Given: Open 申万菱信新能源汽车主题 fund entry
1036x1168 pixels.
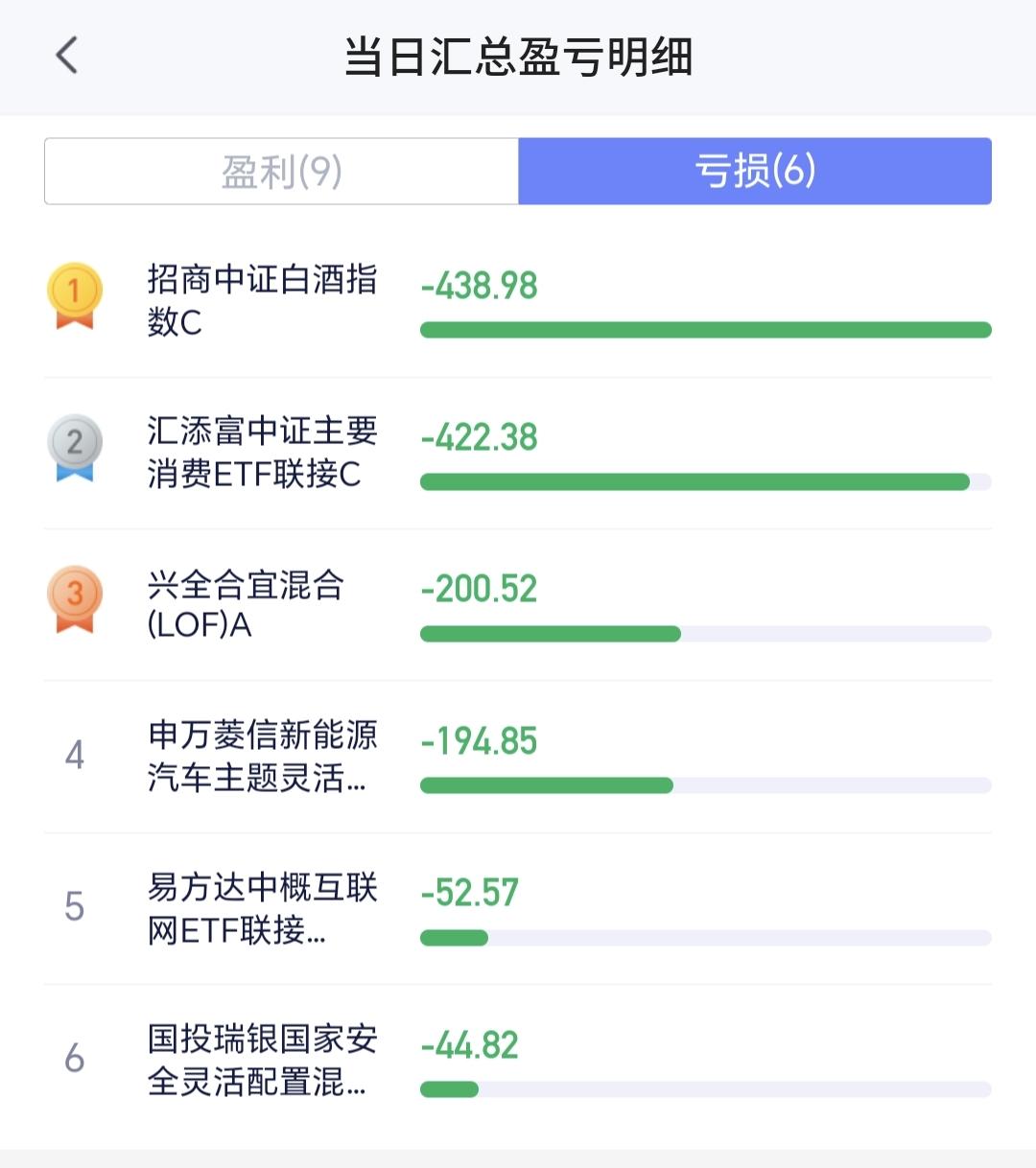Looking at the screenshot, I should [x=262, y=756].
